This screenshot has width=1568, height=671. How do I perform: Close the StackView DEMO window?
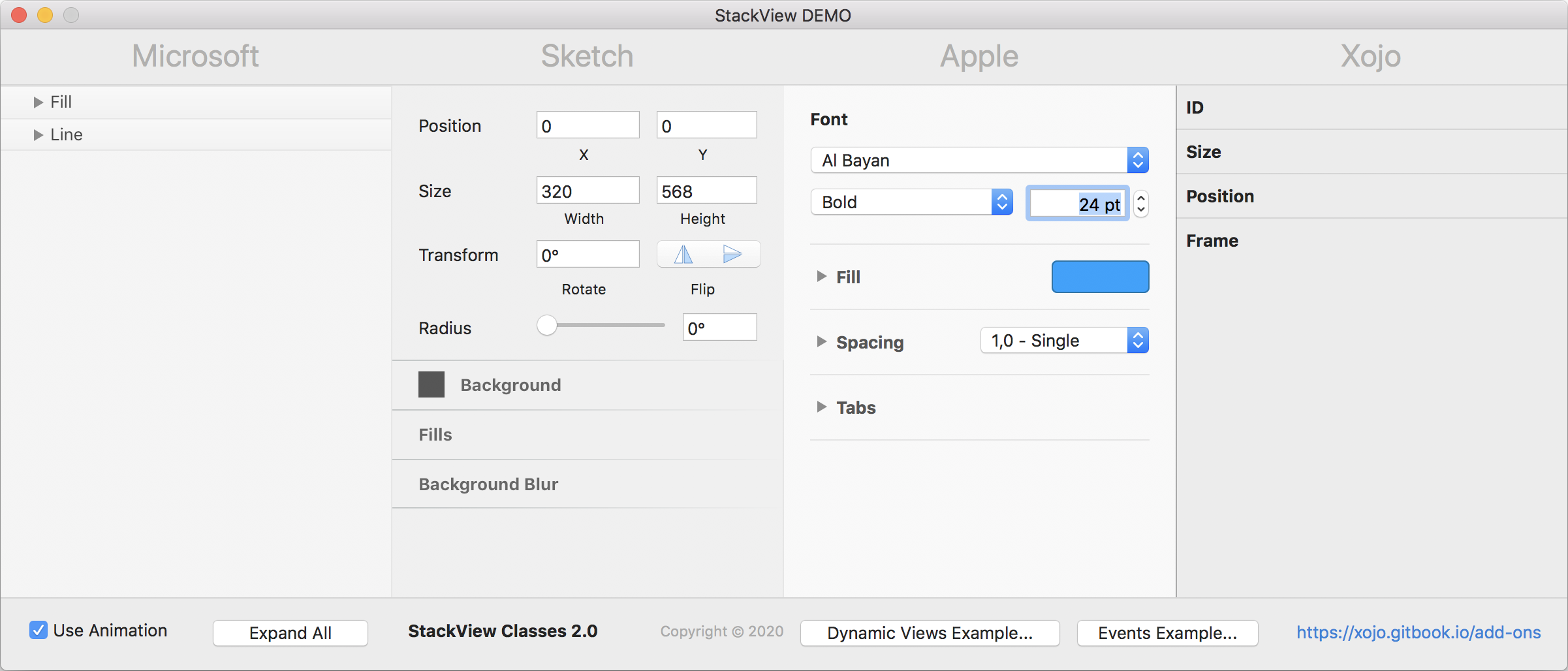[19, 15]
